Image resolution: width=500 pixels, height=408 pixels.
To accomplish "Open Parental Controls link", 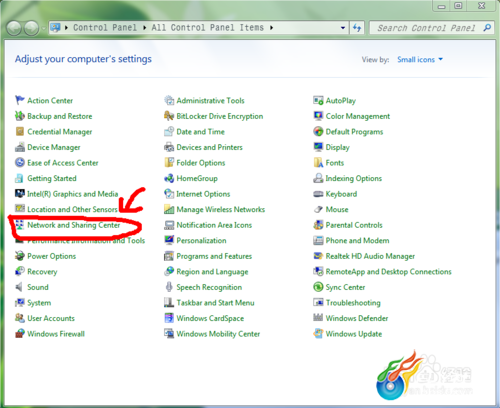I will coord(354,225).
